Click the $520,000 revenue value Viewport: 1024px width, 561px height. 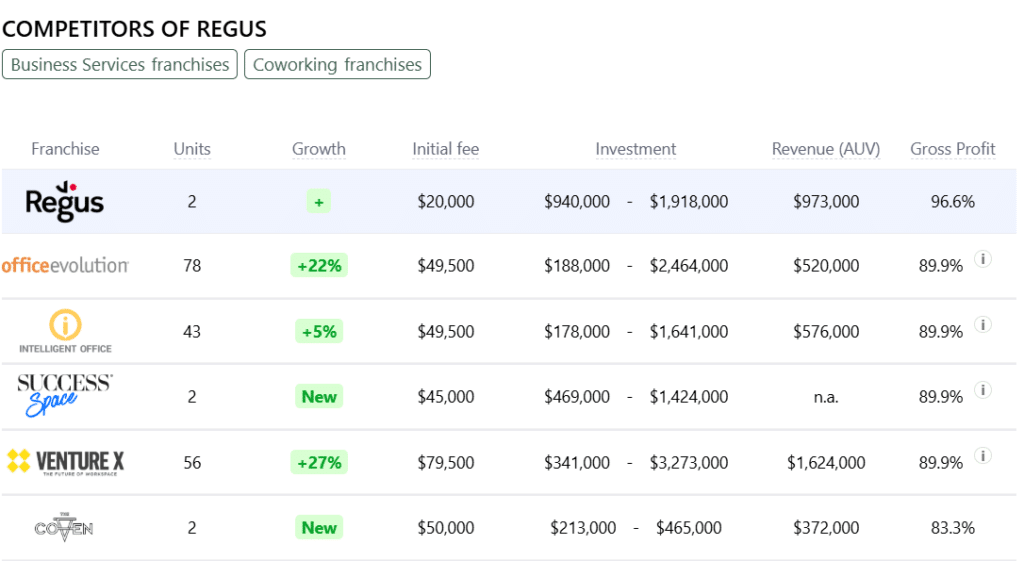pos(826,266)
